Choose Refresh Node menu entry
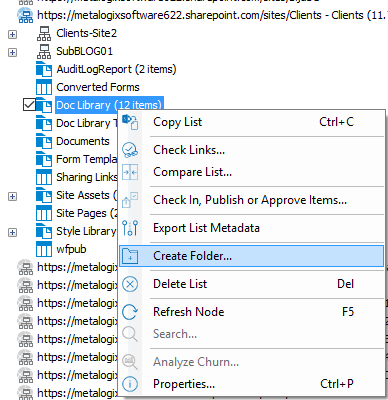This screenshot has width=388, height=400. pyautogui.click(x=252, y=312)
